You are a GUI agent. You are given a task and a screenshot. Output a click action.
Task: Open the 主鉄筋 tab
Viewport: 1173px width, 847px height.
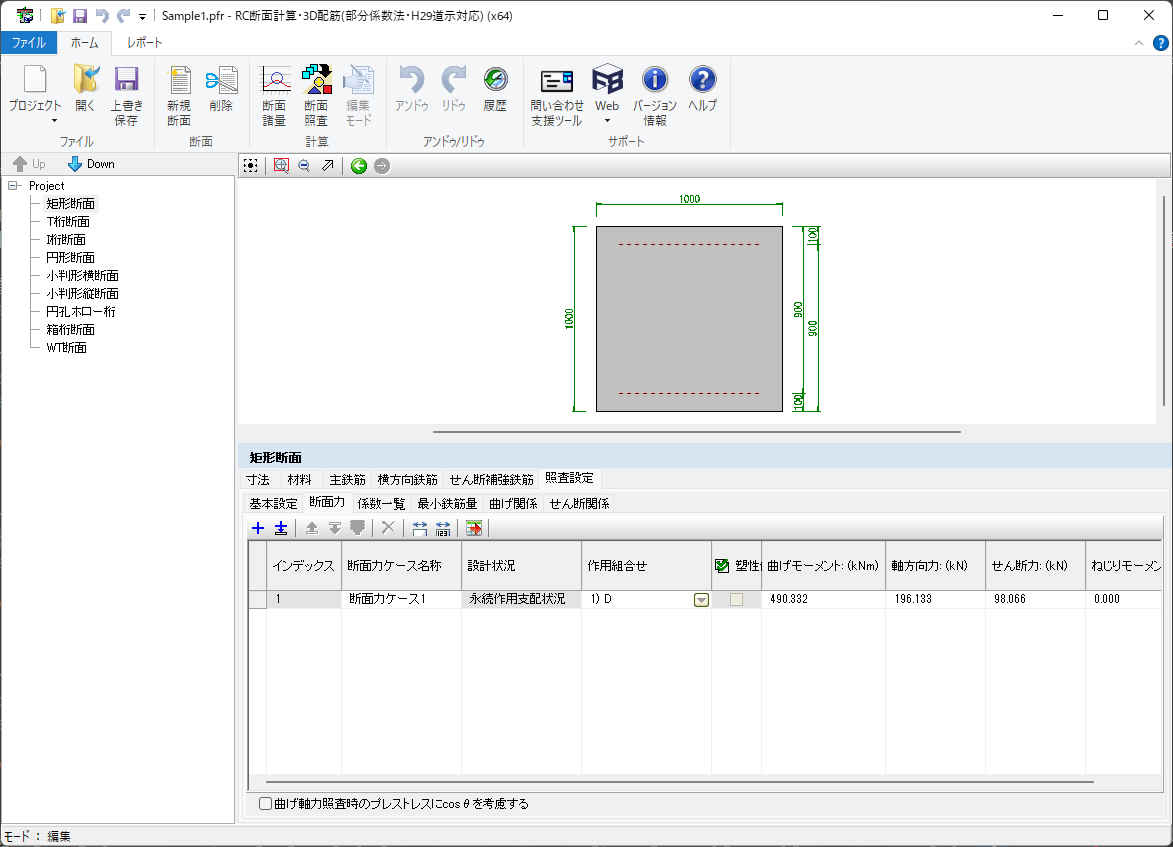click(347, 479)
